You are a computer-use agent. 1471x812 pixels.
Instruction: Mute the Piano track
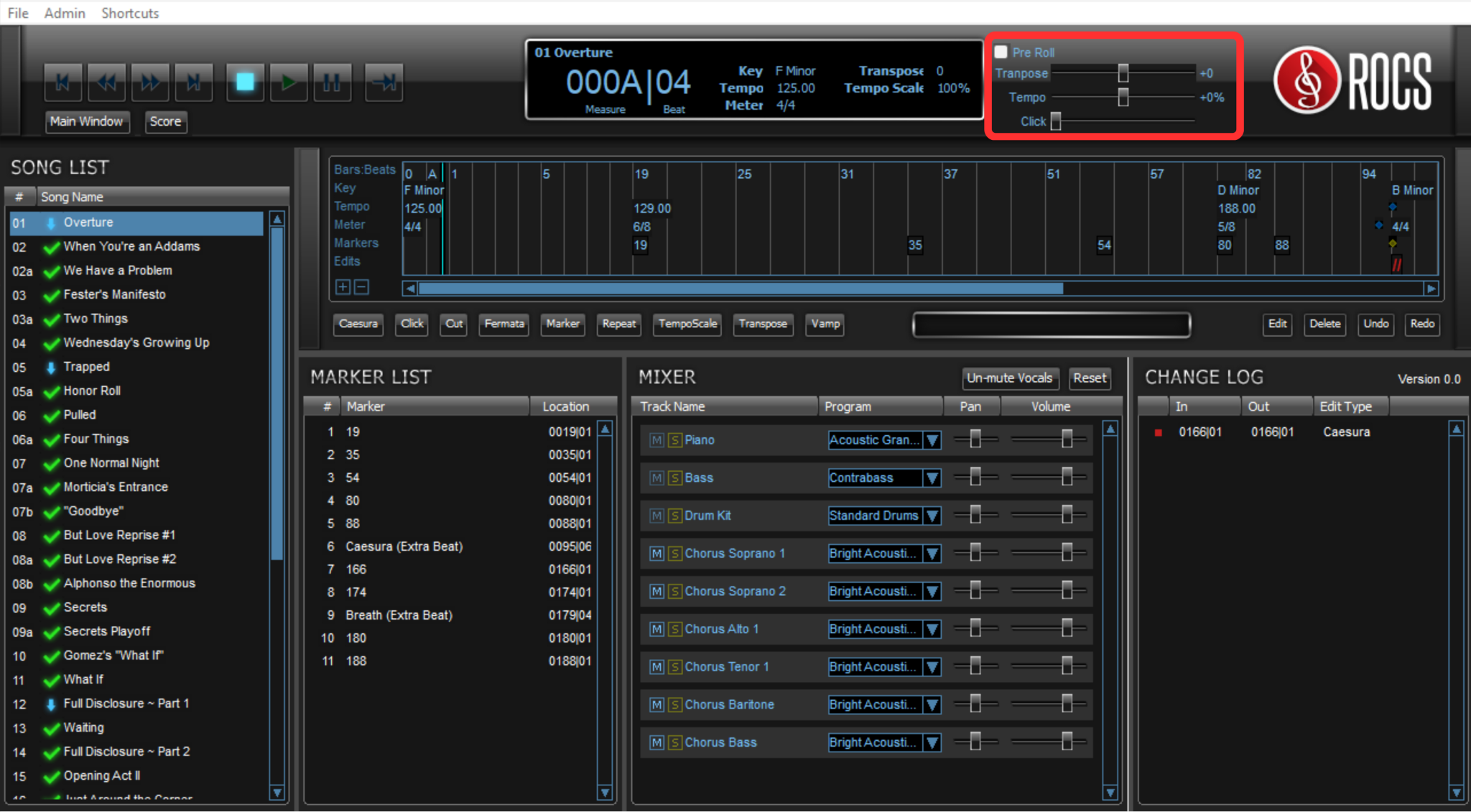tap(656, 439)
